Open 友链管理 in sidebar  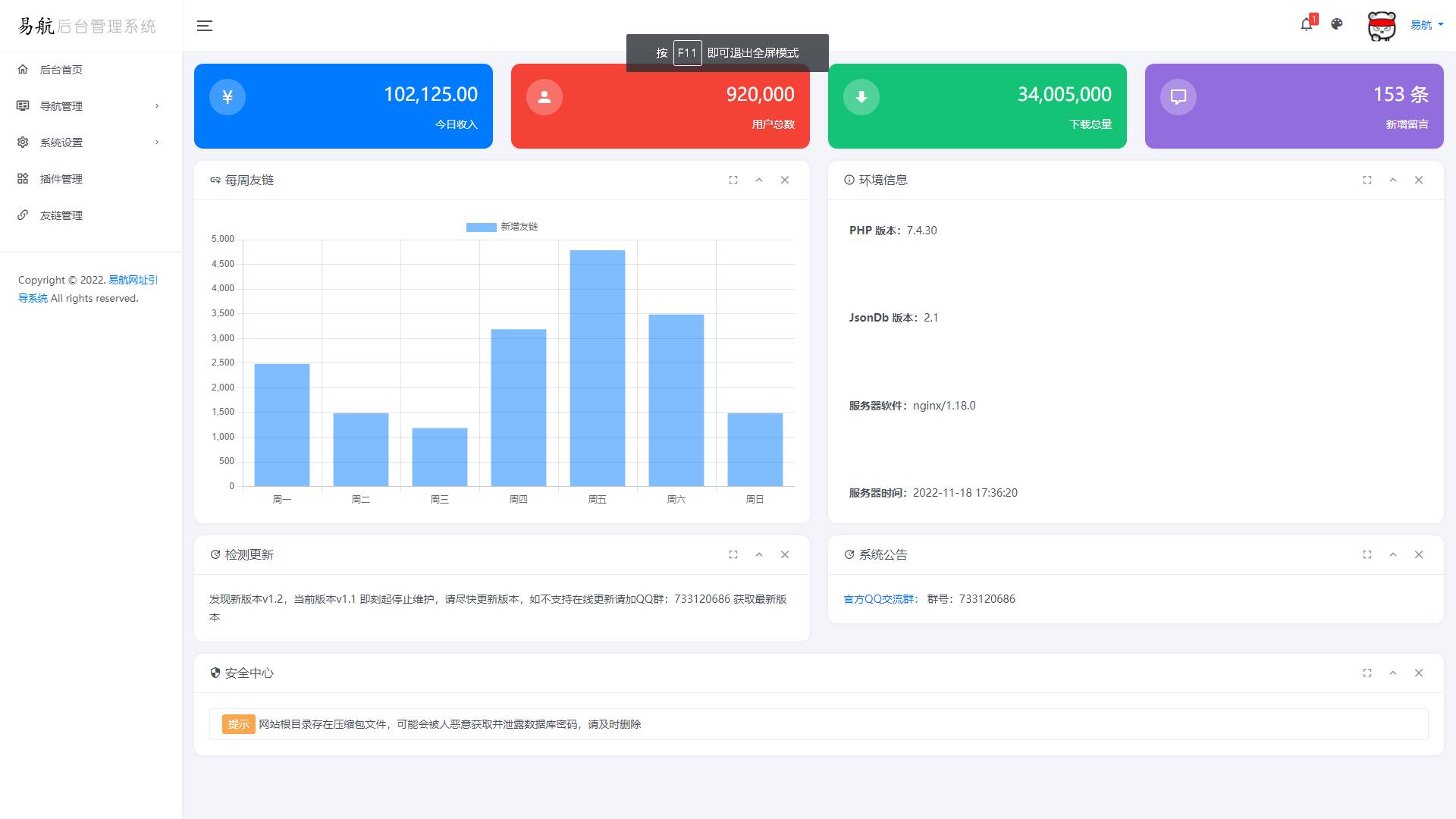click(61, 215)
